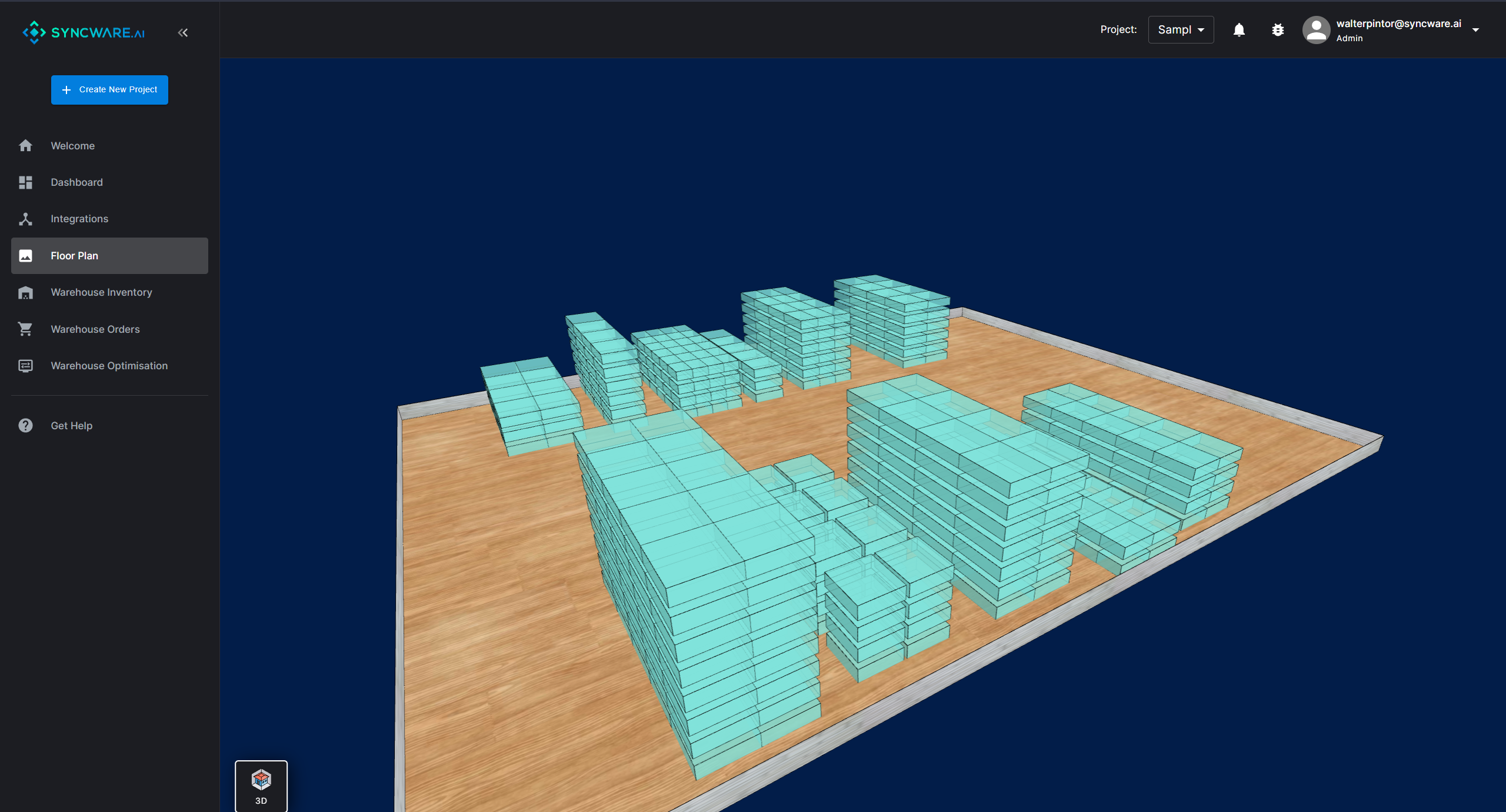Click the Get Help question mark icon
1506x812 pixels.
pyautogui.click(x=25, y=425)
